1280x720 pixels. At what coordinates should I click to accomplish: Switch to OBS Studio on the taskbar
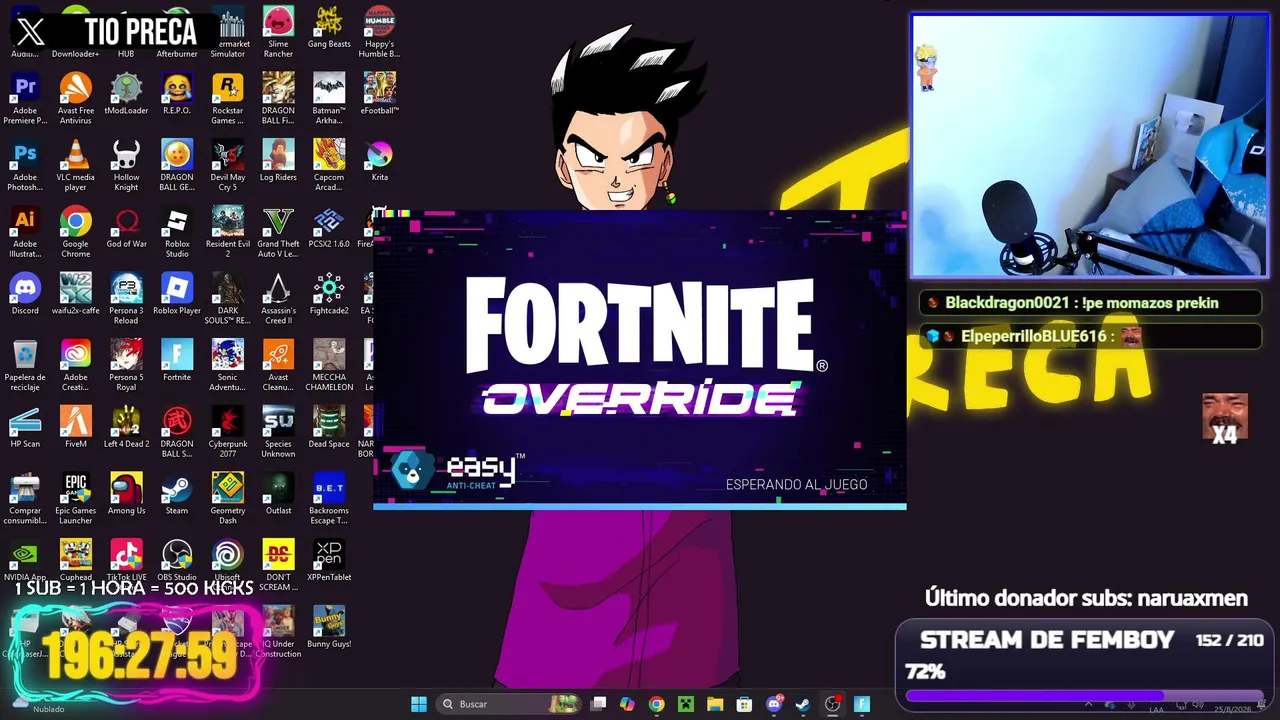[832, 704]
